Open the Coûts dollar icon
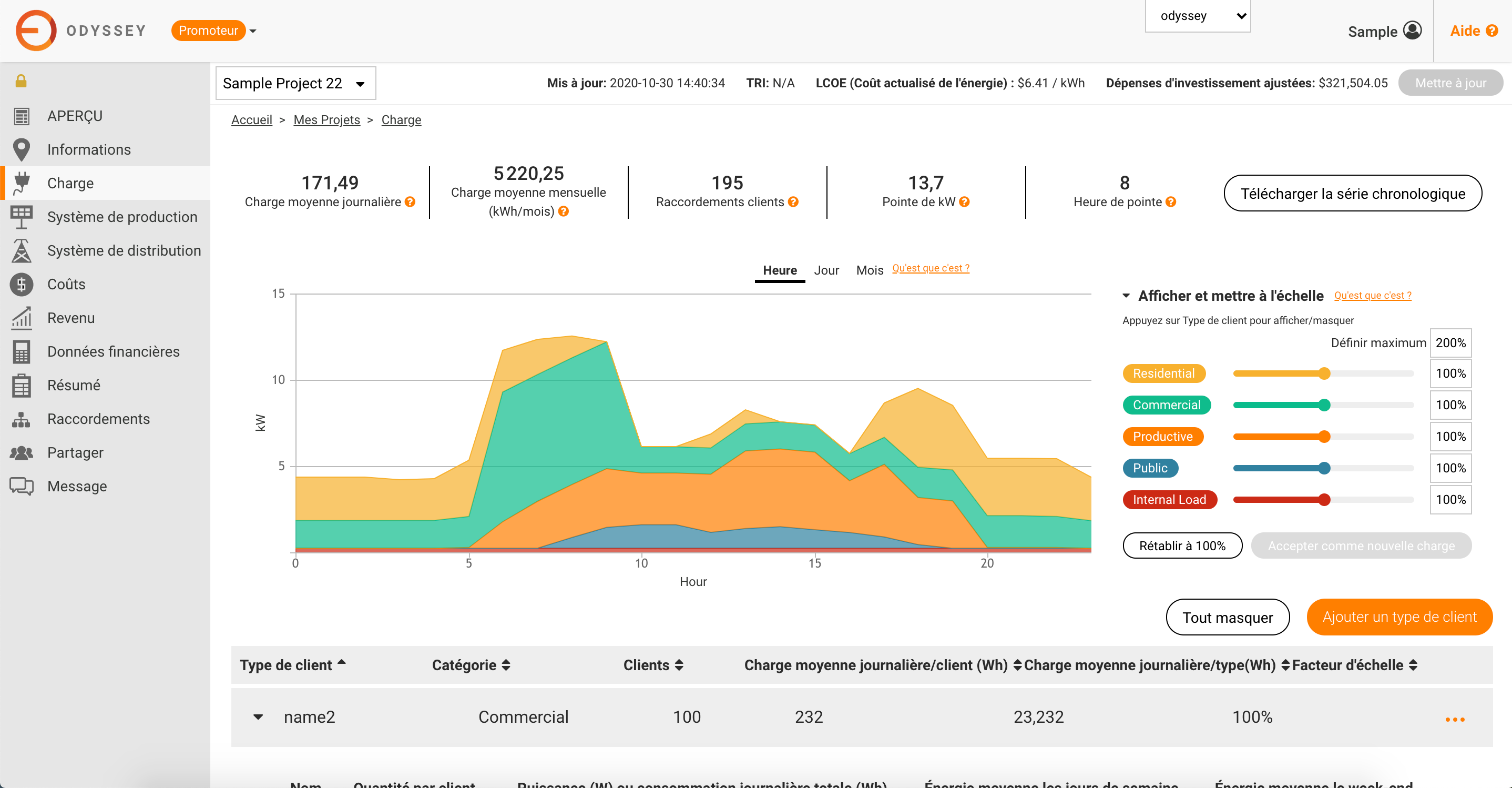1512x788 pixels. tap(22, 284)
